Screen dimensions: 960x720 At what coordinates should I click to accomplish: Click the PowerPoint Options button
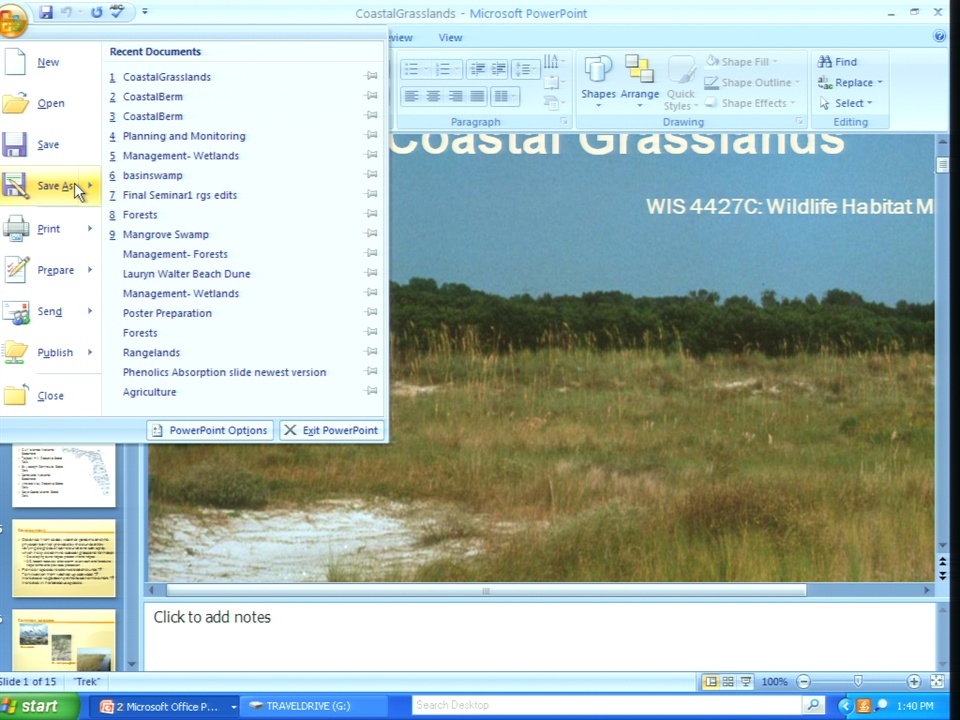point(209,430)
